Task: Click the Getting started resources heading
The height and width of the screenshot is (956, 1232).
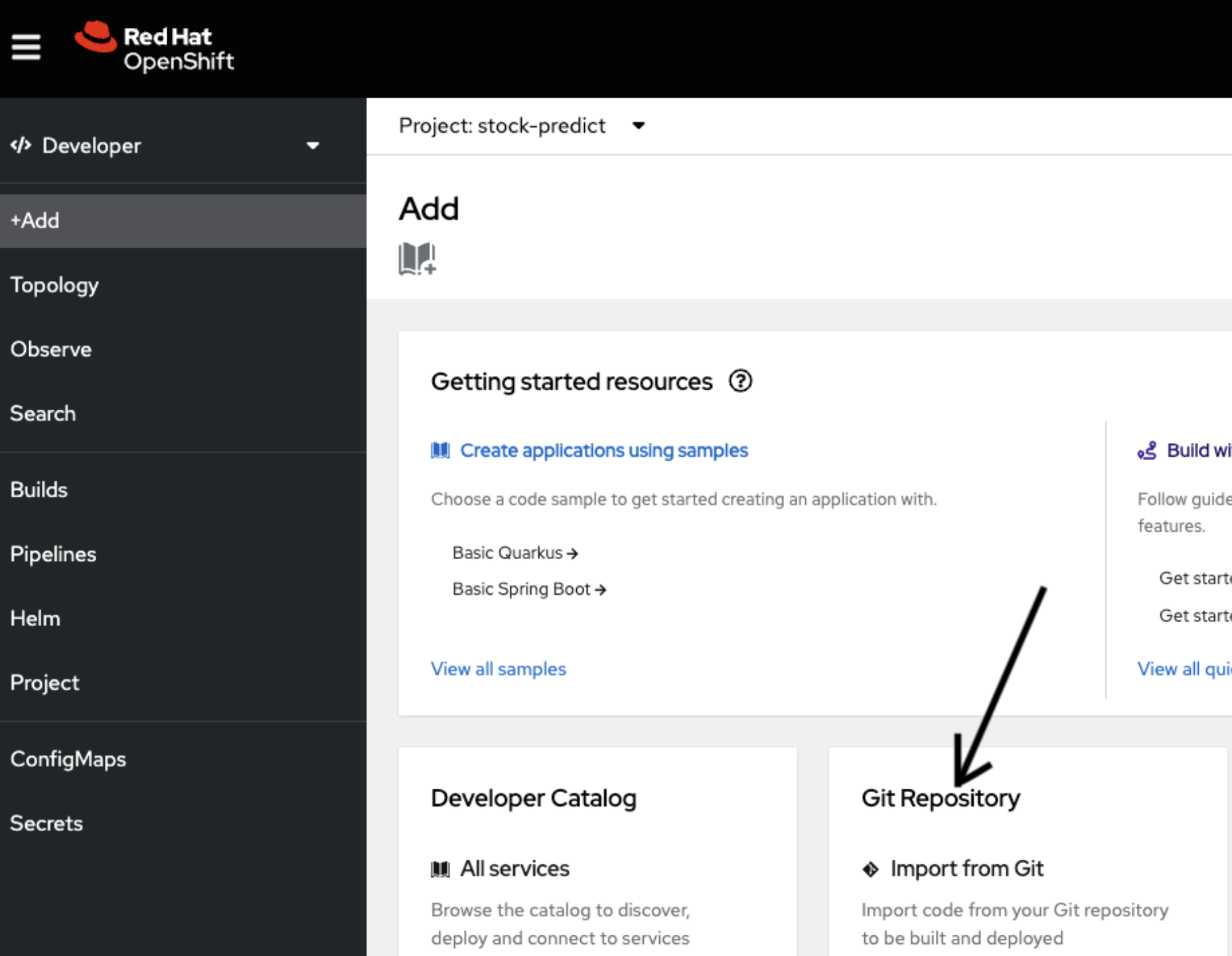Action: 572,382
